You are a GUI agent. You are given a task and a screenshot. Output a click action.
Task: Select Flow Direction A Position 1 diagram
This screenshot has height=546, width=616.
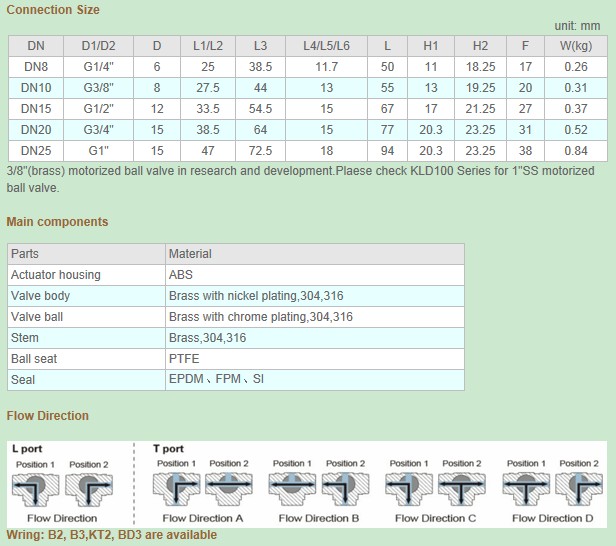click(176, 489)
